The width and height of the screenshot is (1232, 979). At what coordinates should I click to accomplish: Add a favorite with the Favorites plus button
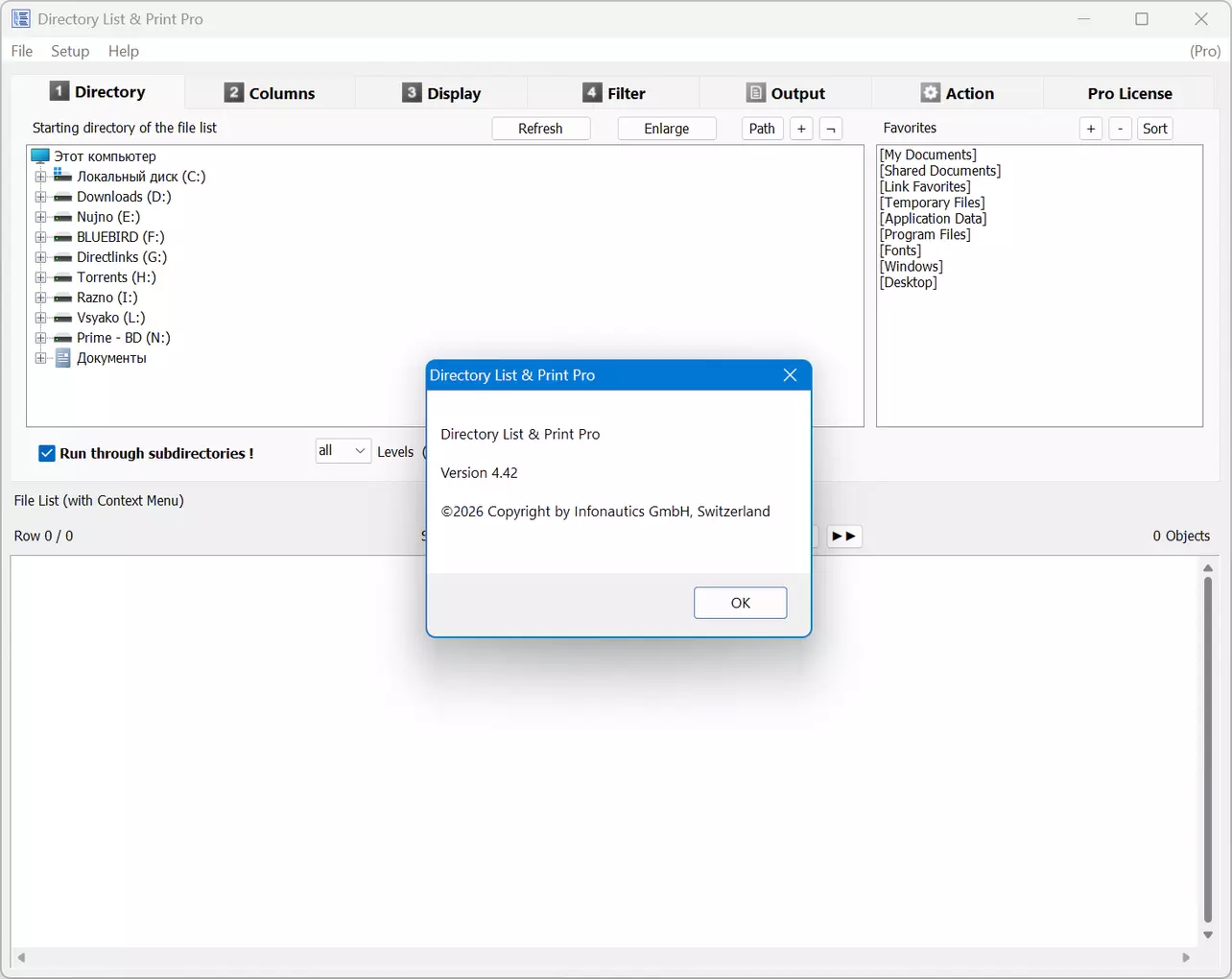pos(1091,129)
